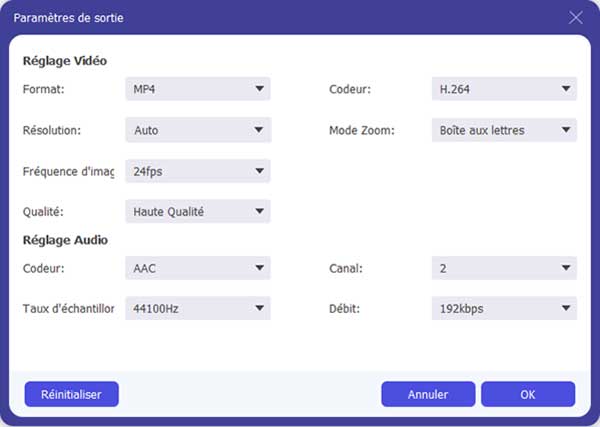Close the Paramètres de sortie dialog
The width and height of the screenshot is (600, 427).
(576, 17)
